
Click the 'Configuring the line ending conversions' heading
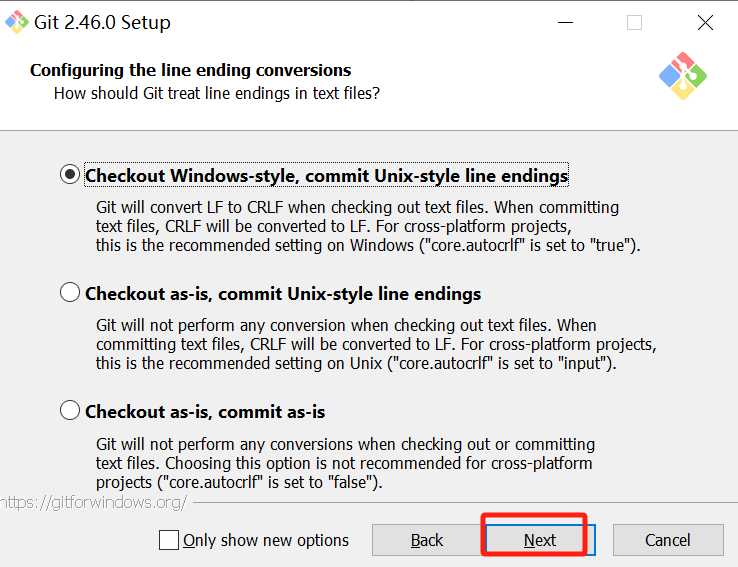coord(191,70)
